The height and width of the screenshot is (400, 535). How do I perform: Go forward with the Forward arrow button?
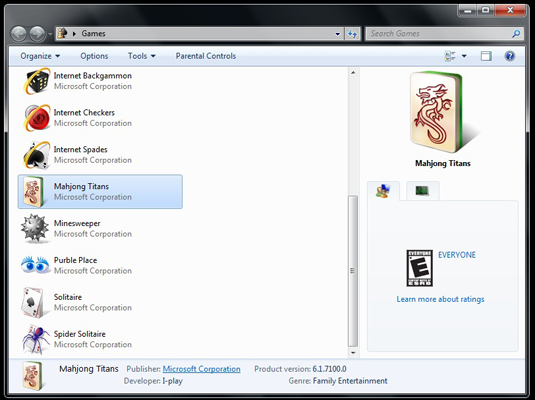pyautogui.click(x=37, y=34)
